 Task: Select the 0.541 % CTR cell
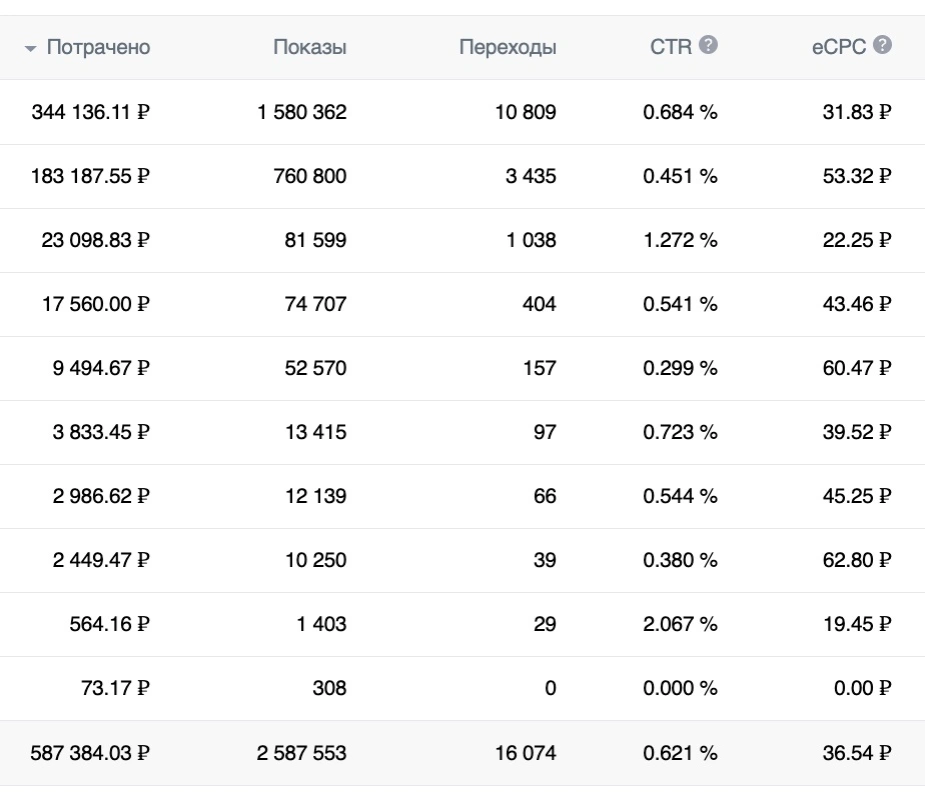[x=680, y=304]
